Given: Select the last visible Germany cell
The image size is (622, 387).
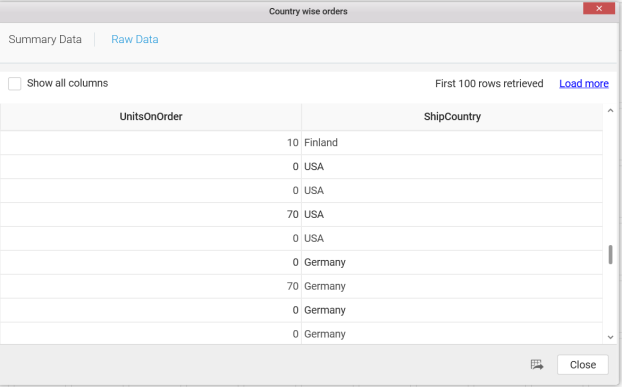Looking at the screenshot, I should click(x=452, y=334).
